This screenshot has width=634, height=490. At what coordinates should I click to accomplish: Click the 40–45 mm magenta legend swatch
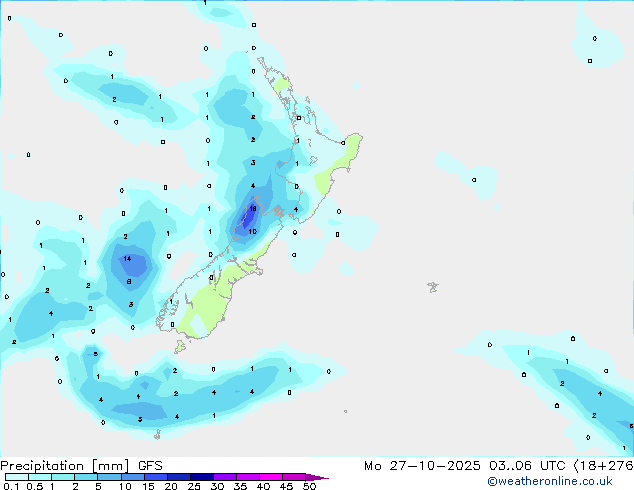pyautogui.click(x=271, y=477)
